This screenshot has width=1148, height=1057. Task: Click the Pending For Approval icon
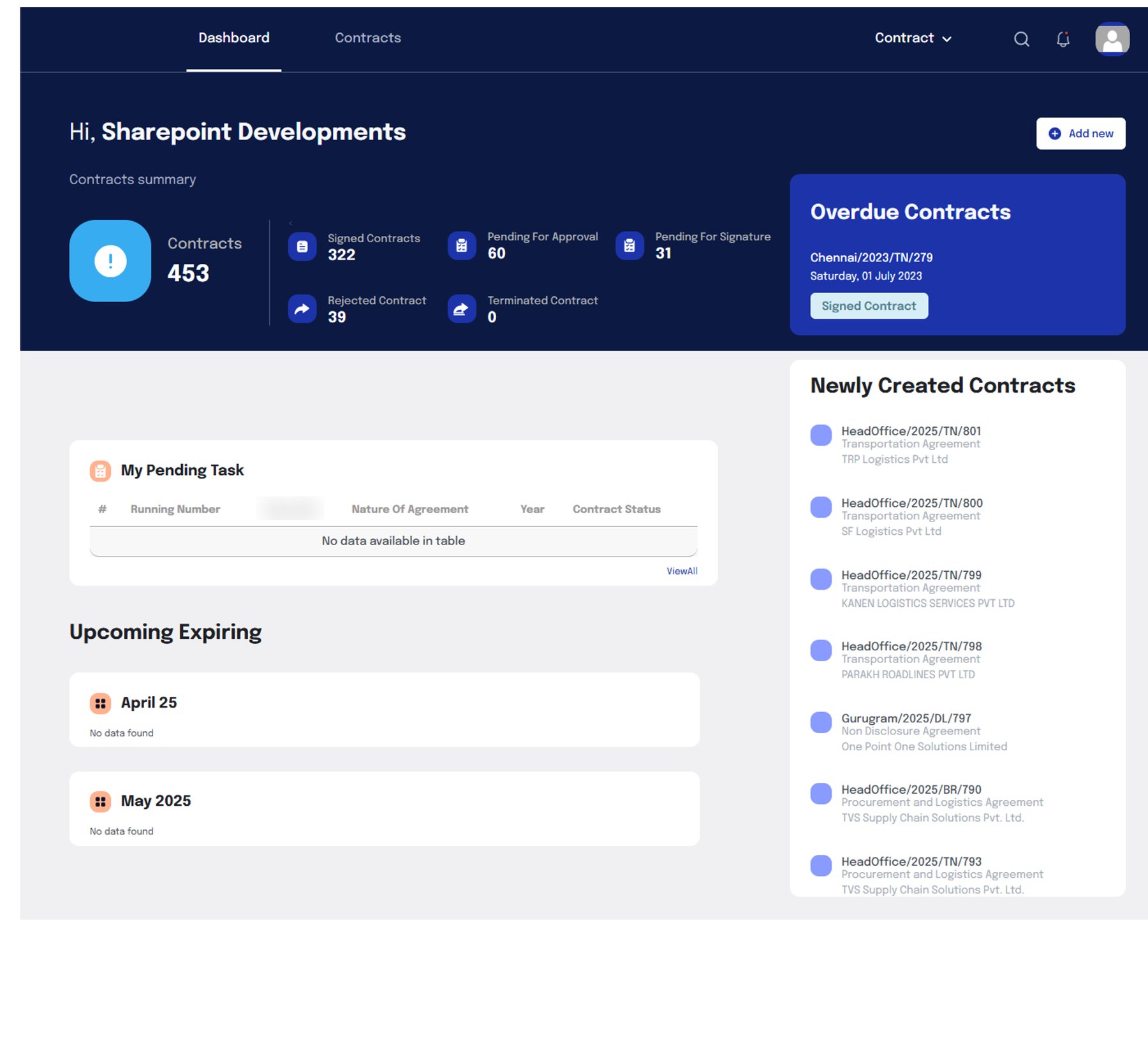pyautogui.click(x=462, y=245)
